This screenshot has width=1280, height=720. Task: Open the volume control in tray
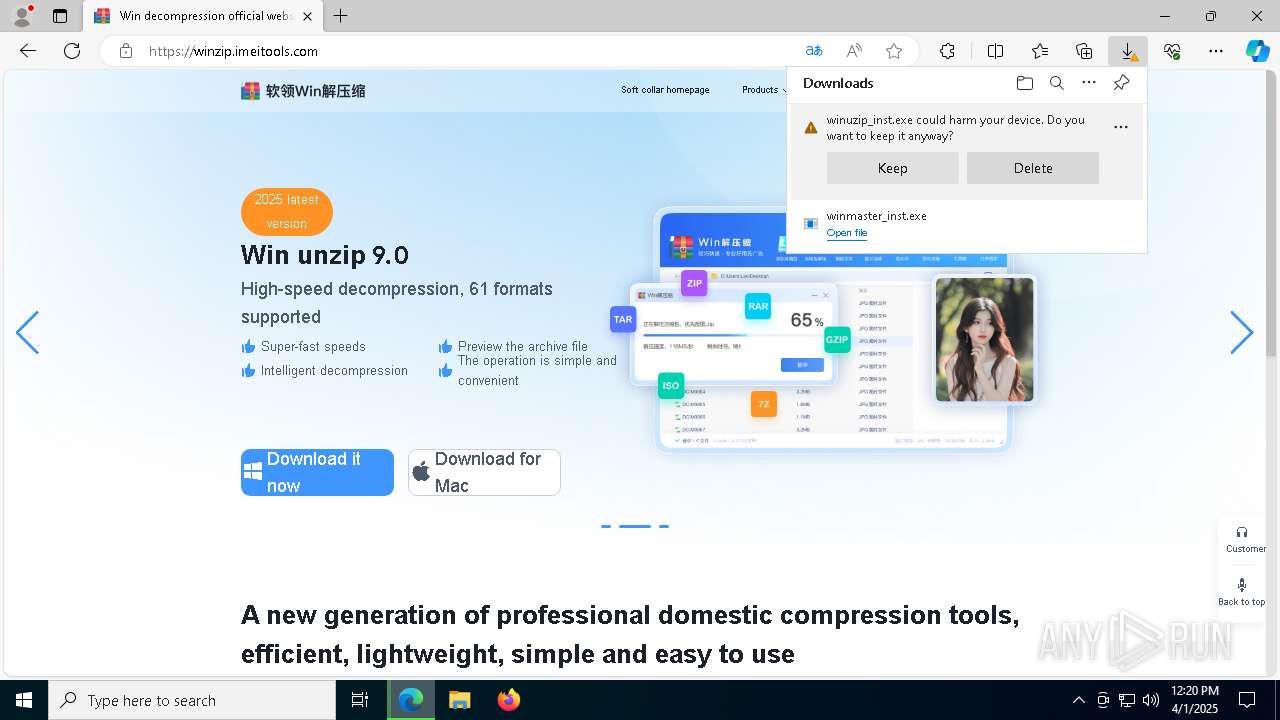(x=1151, y=700)
